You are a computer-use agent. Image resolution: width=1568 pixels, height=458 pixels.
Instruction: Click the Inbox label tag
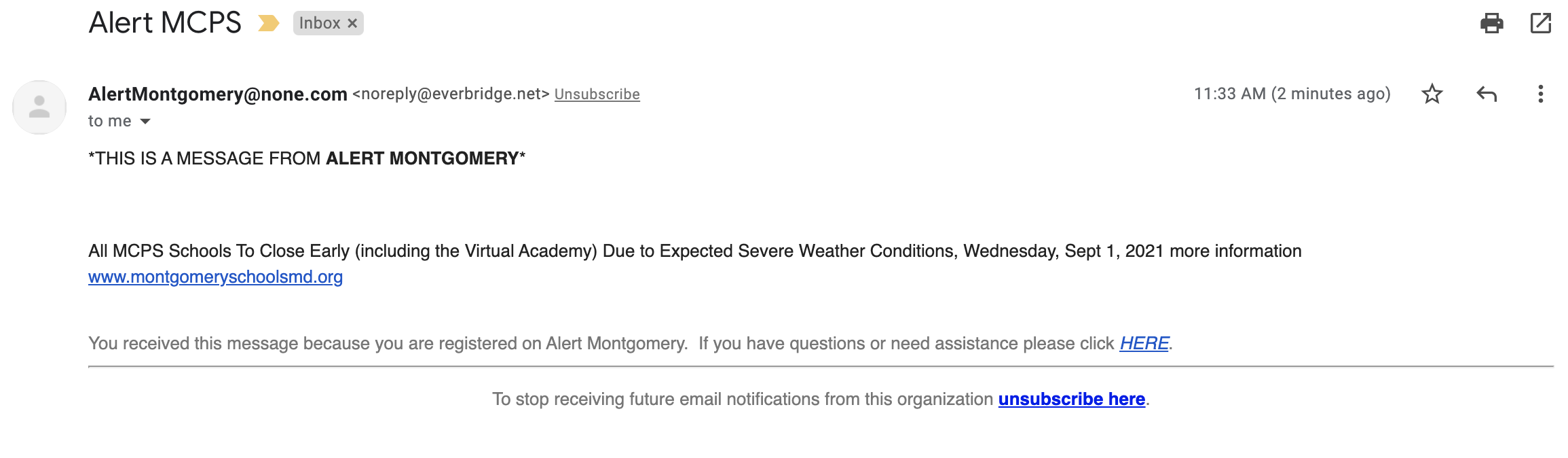pos(320,23)
